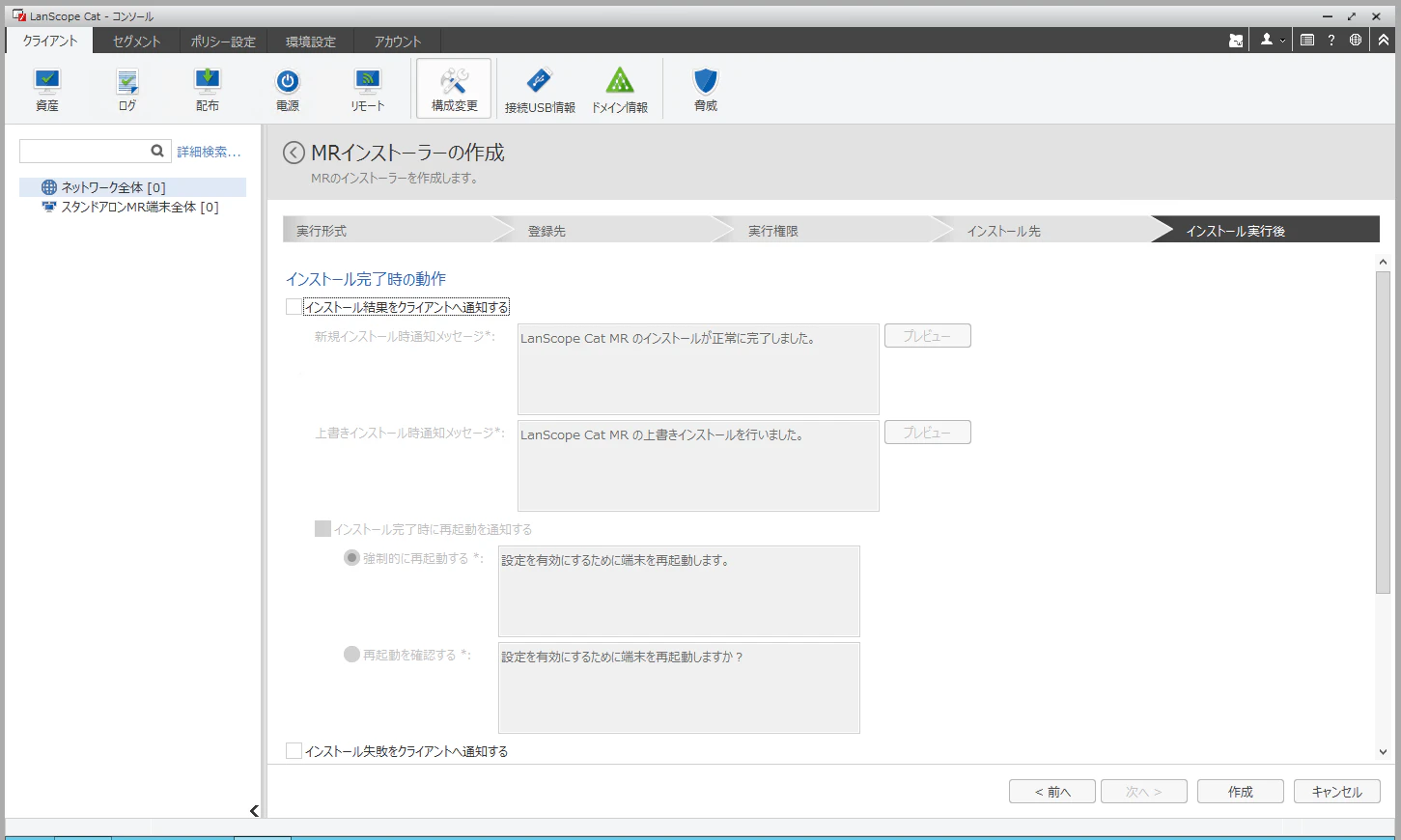Open the user account dropdown arrow
Viewport: 1401px width, 840px height.
tap(1282, 41)
